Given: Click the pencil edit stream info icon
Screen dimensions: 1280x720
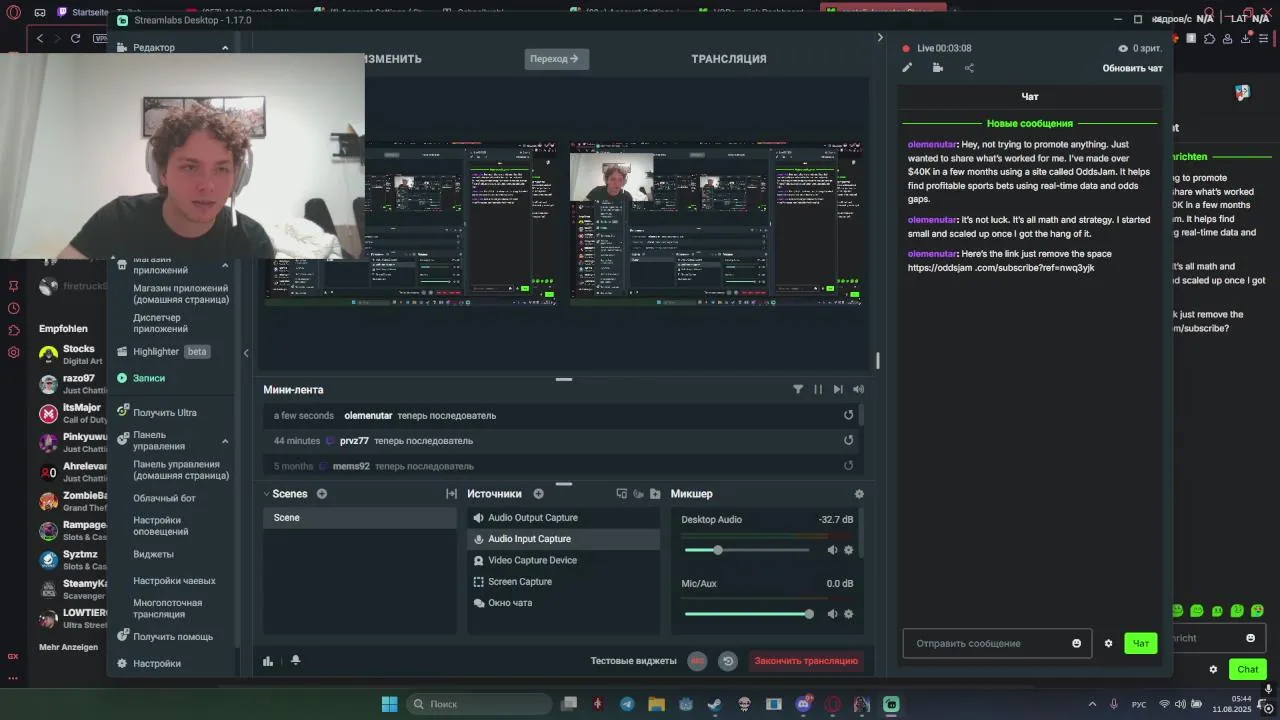Looking at the screenshot, I should tap(907, 68).
